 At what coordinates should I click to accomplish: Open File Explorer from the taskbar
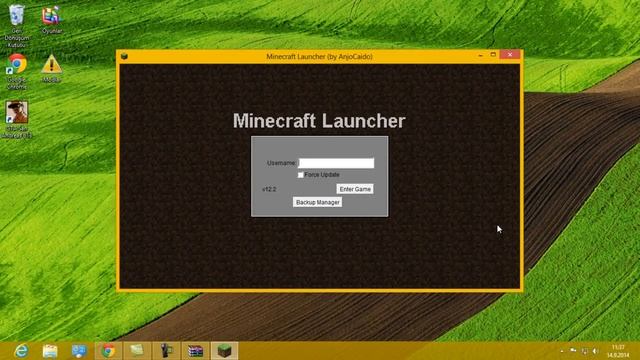click(x=50, y=351)
